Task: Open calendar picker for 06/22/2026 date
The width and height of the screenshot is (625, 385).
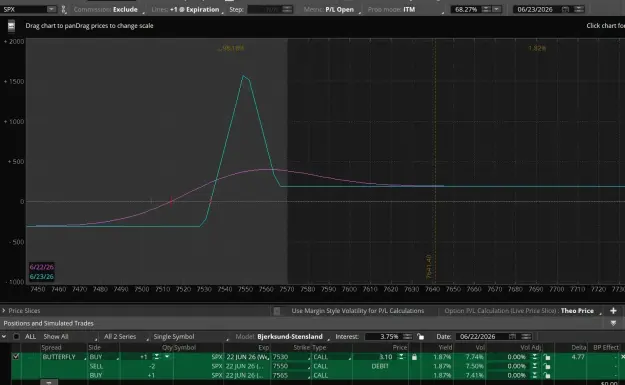Action: [513, 337]
